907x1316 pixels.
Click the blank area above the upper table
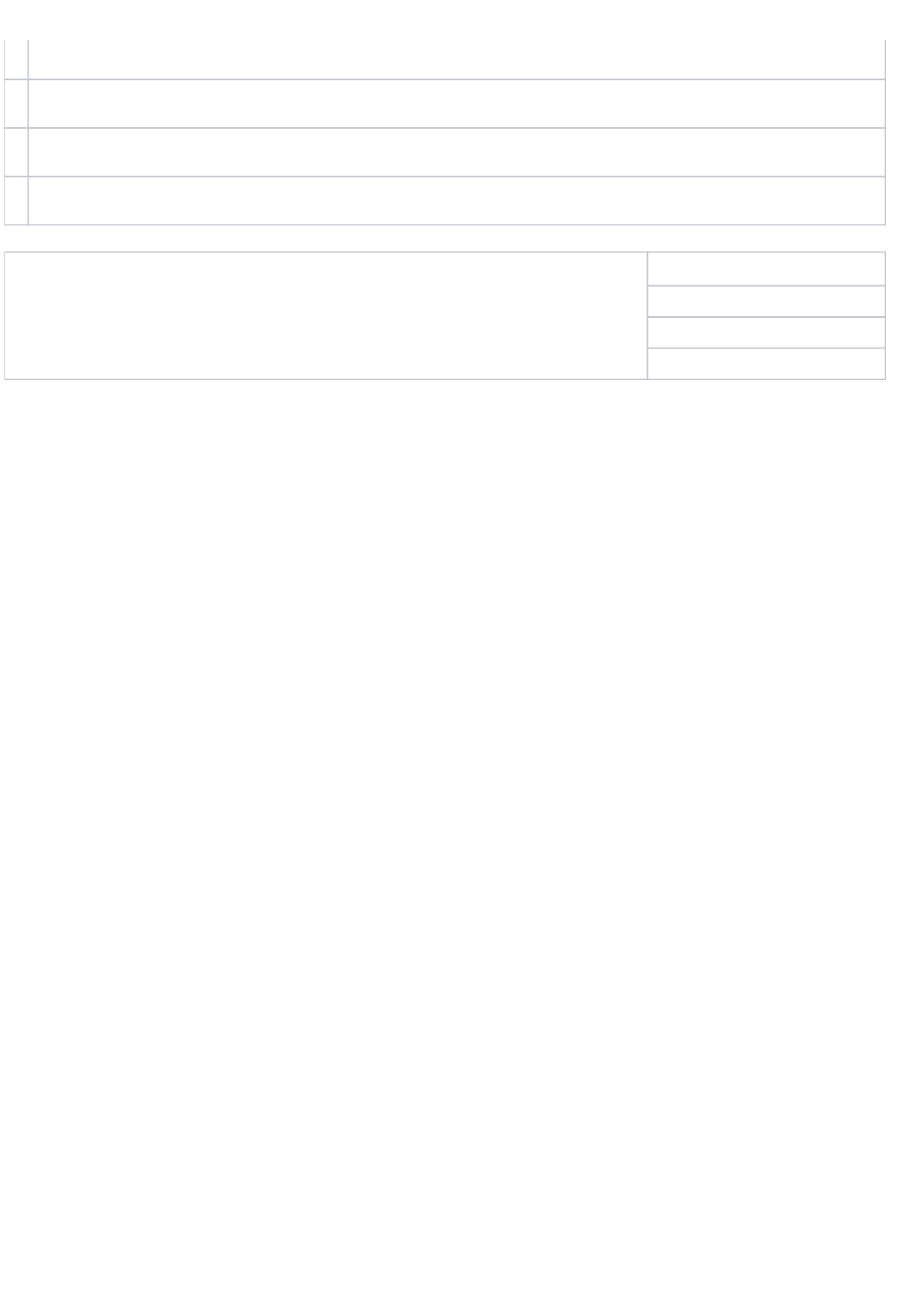(x=453, y=19)
